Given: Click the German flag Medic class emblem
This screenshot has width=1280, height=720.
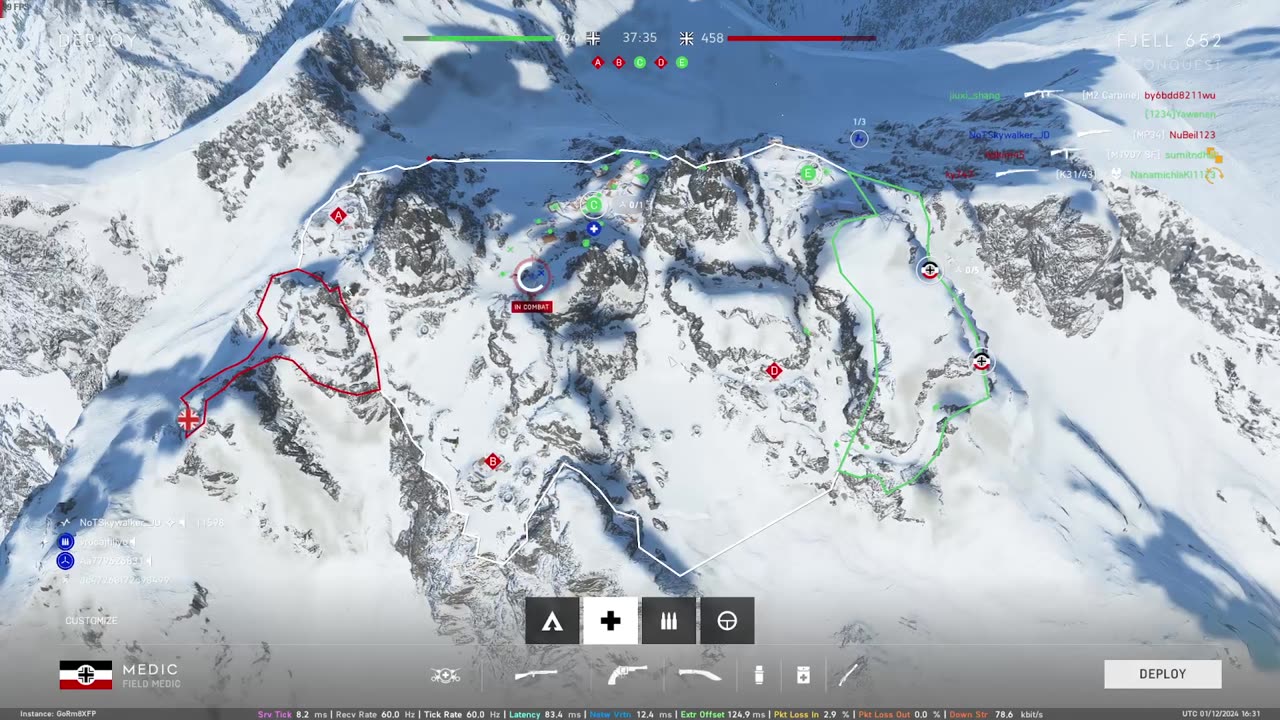Looking at the screenshot, I should (86, 675).
